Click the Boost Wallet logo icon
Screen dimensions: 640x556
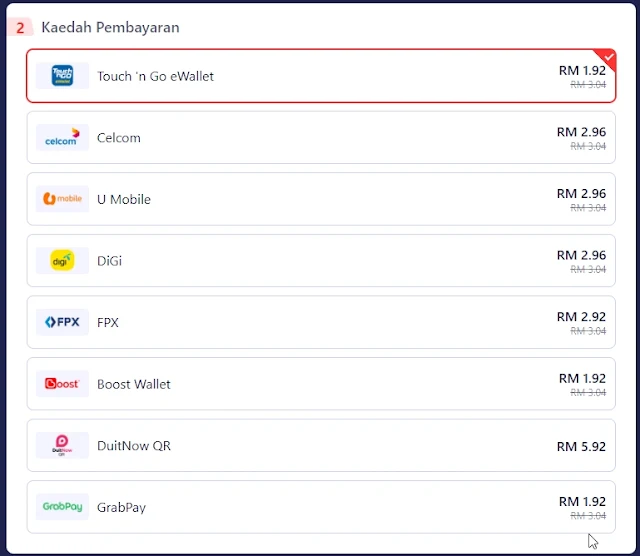click(62, 384)
